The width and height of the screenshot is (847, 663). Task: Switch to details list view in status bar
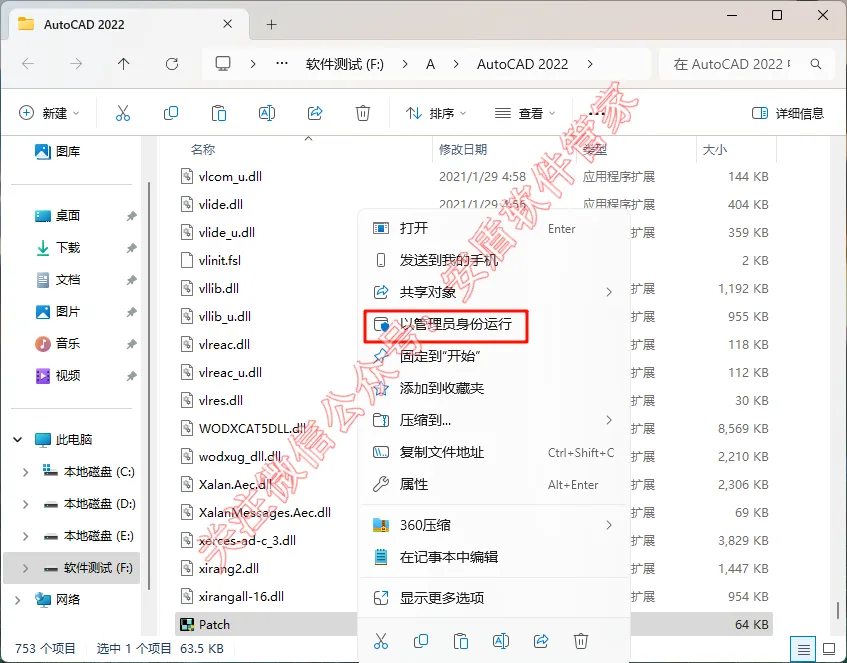pos(804,648)
